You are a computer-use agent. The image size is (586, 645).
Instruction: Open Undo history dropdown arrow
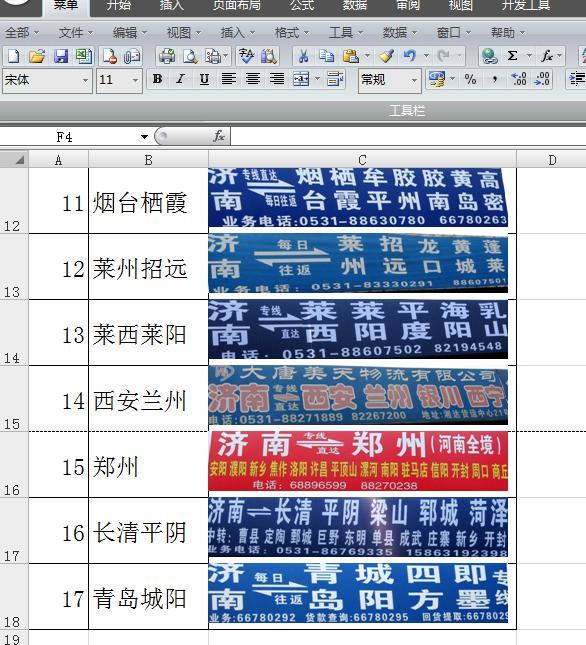[426, 56]
